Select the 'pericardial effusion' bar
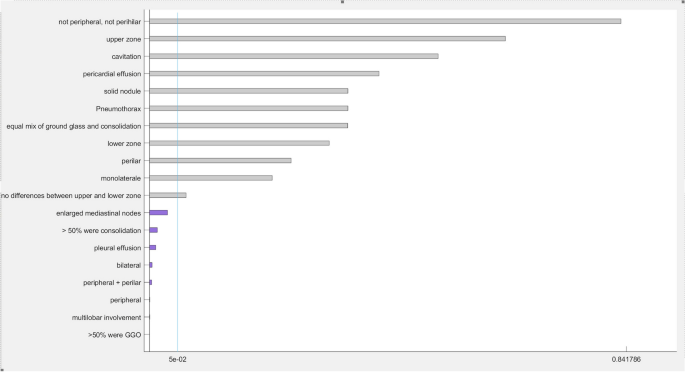Viewport: 685px width, 372px height. click(264, 74)
